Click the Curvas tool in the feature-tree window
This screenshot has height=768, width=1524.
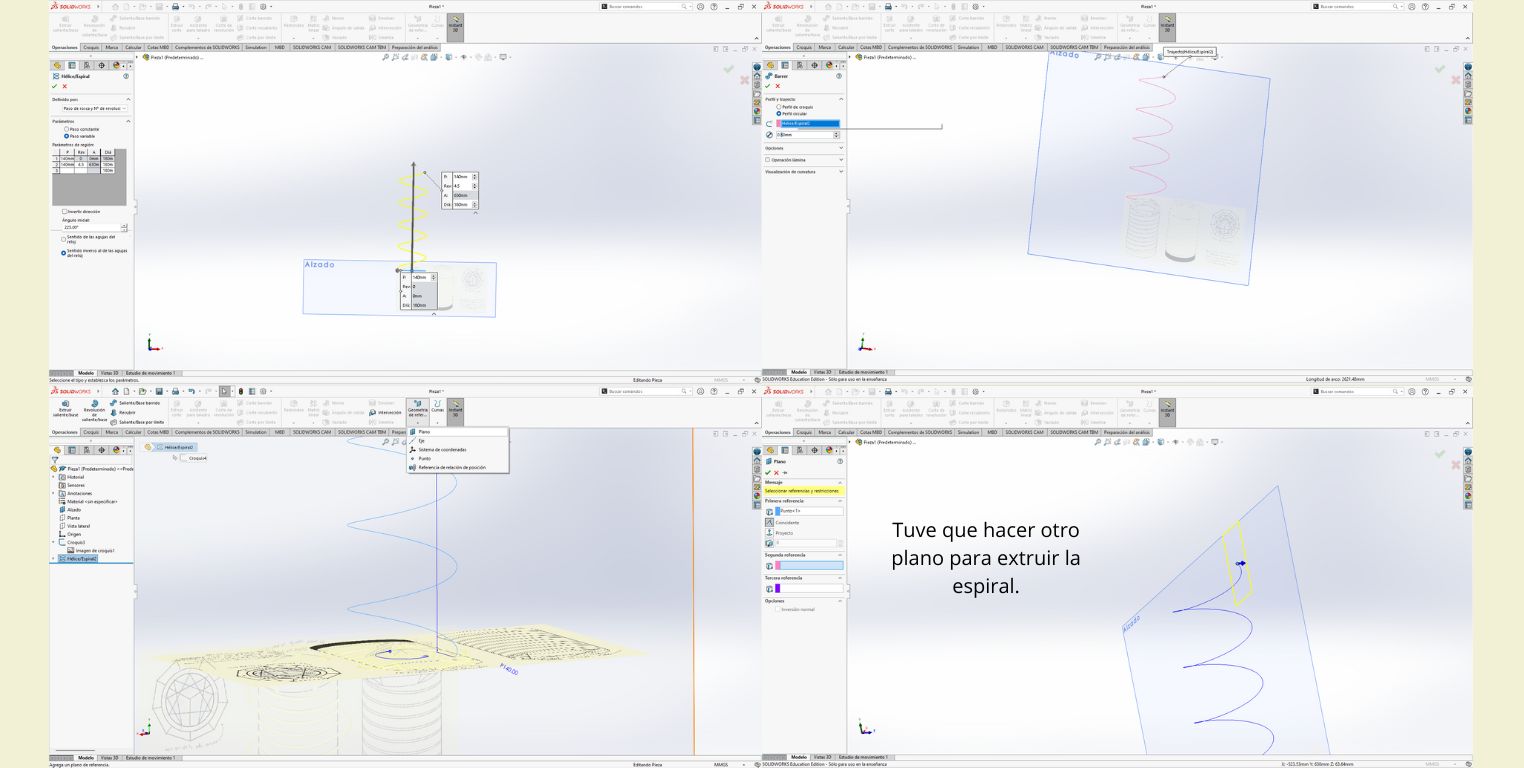point(438,411)
